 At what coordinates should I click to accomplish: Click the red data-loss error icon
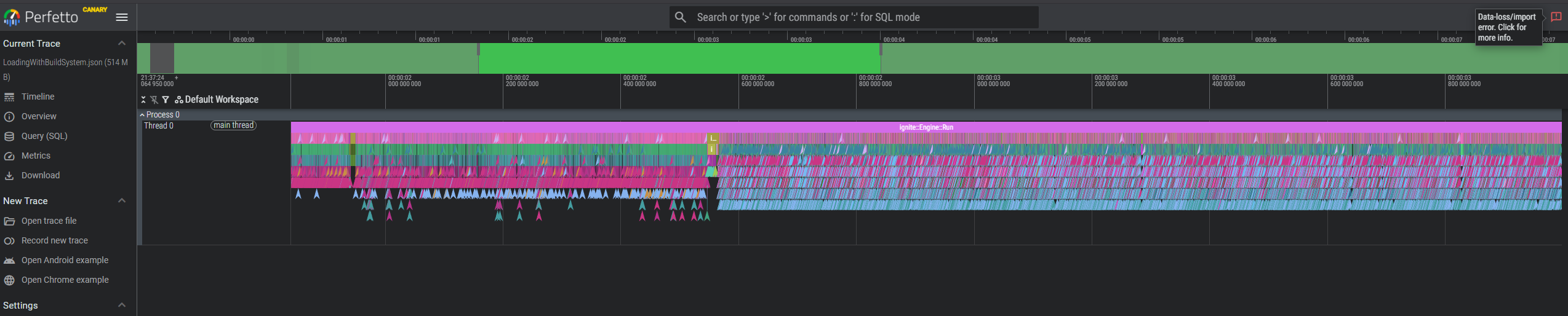click(1556, 17)
